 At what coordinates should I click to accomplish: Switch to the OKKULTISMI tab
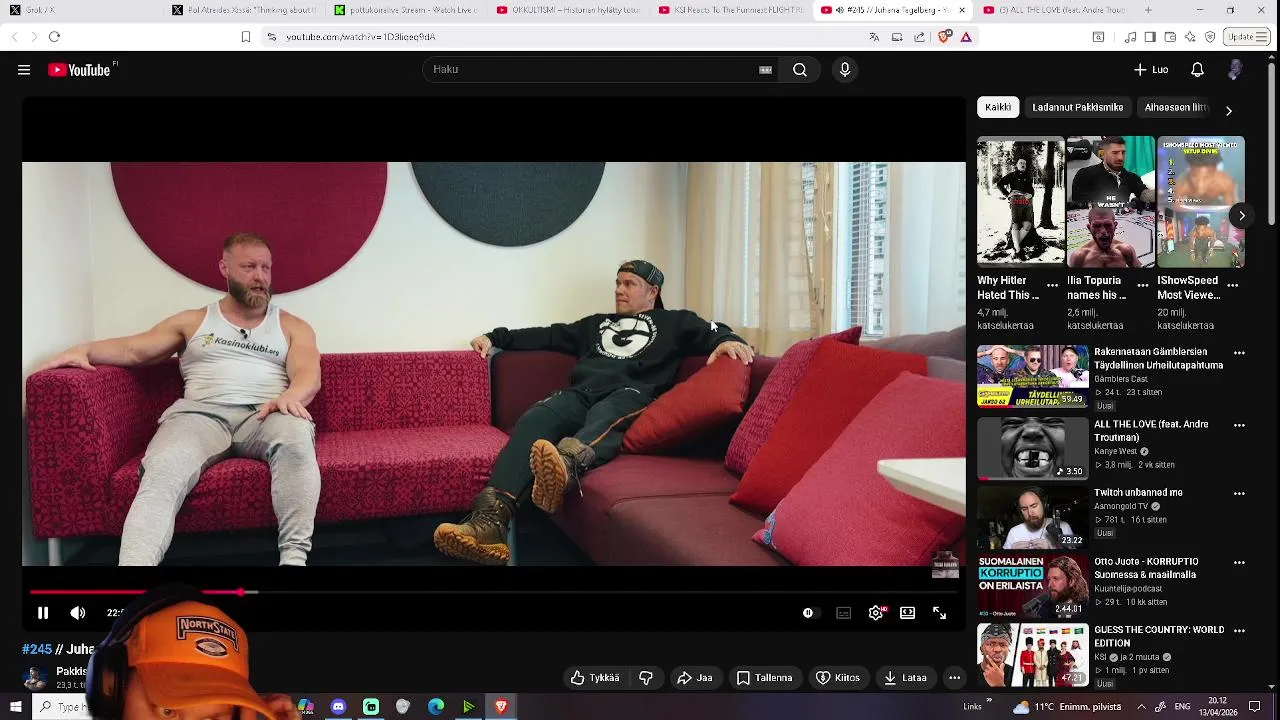pyautogui.click(x=568, y=10)
